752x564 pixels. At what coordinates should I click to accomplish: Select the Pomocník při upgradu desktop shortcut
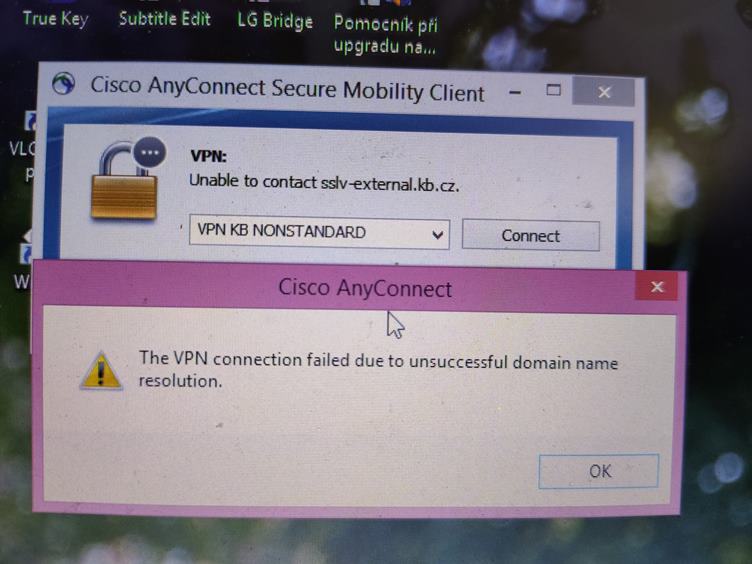[385, 35]
